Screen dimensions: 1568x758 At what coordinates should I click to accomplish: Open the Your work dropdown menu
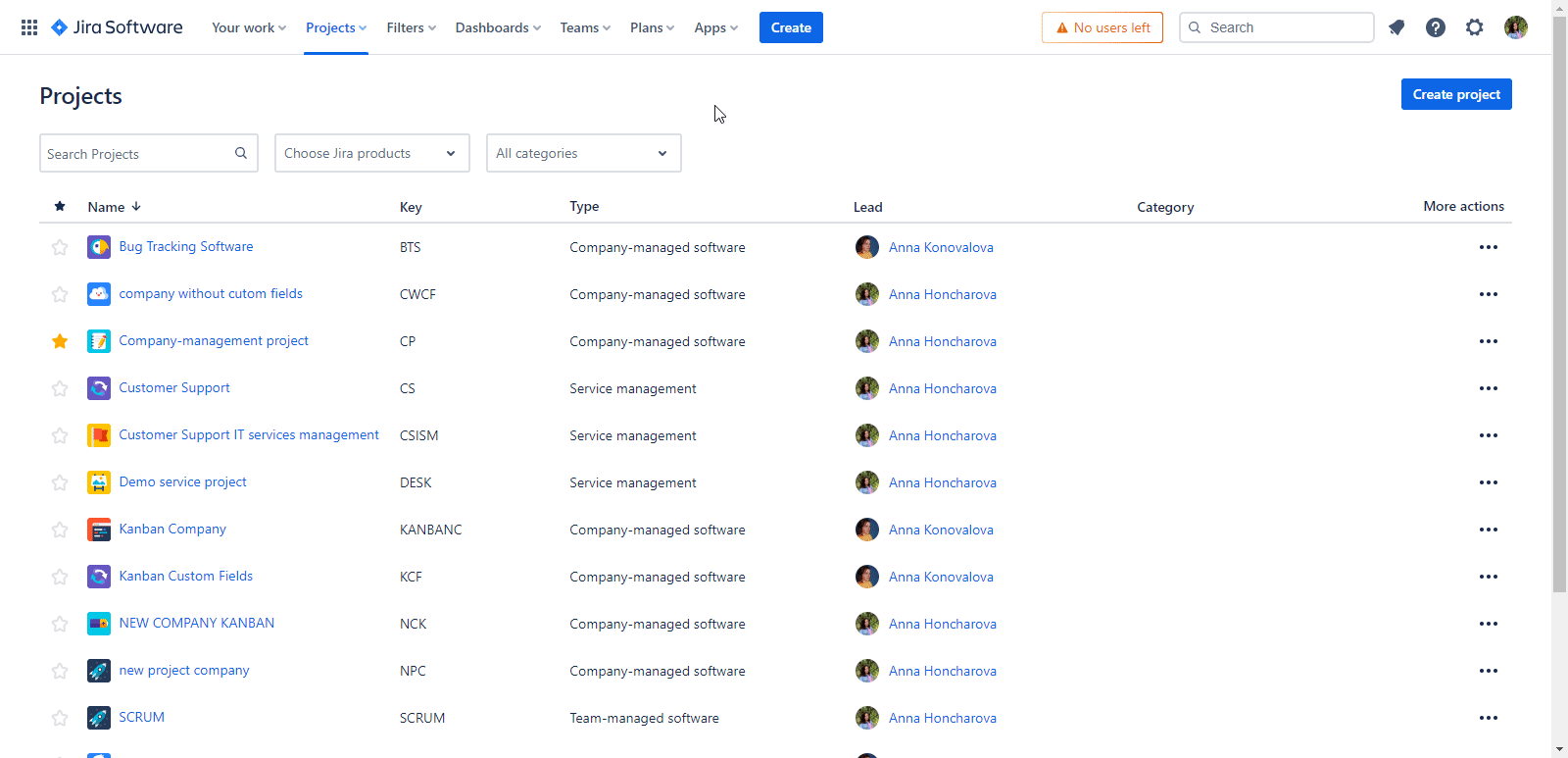pos(249,27)
